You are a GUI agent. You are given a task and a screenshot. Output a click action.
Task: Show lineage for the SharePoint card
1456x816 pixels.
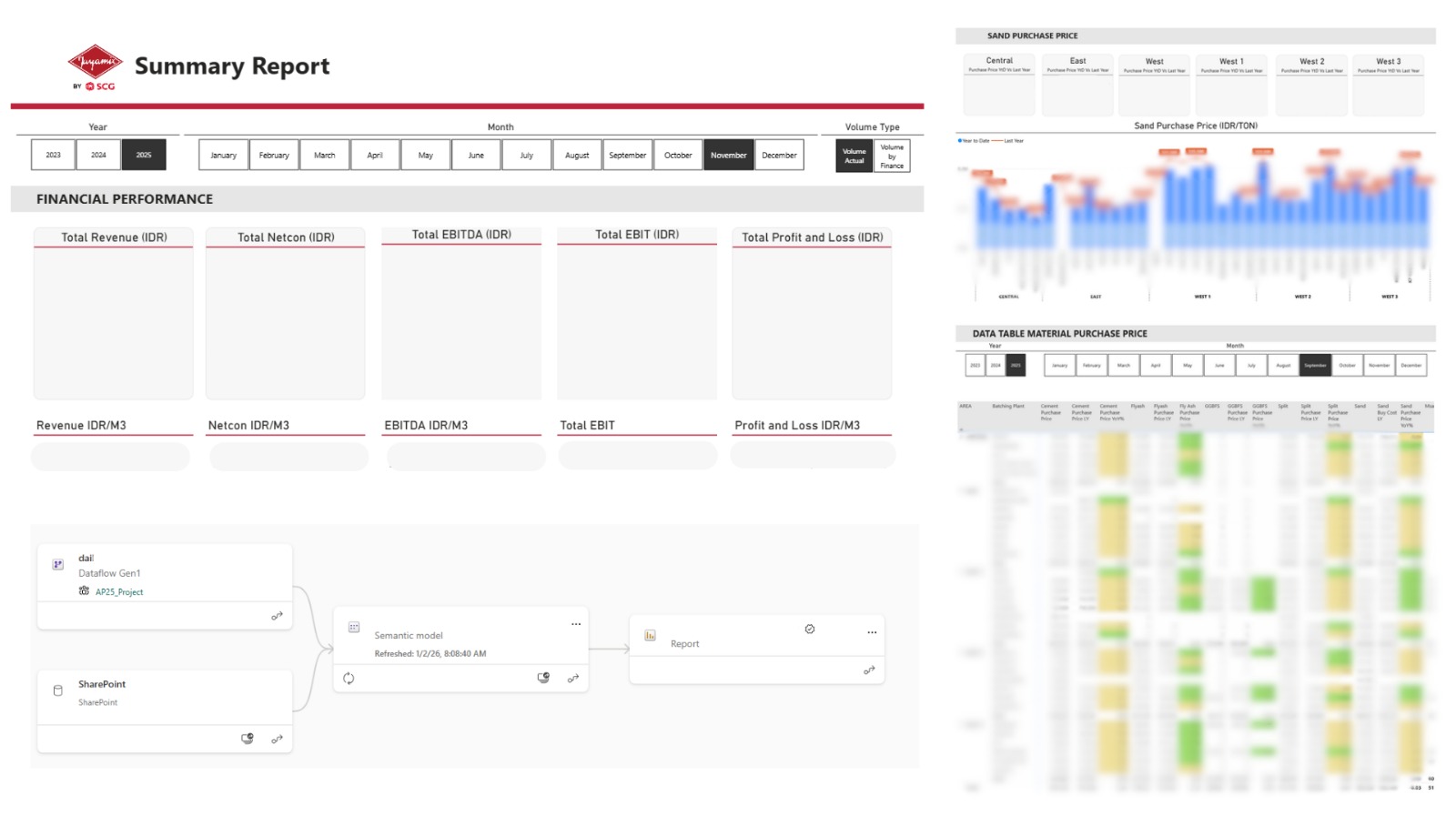click(x=277, y=739)
